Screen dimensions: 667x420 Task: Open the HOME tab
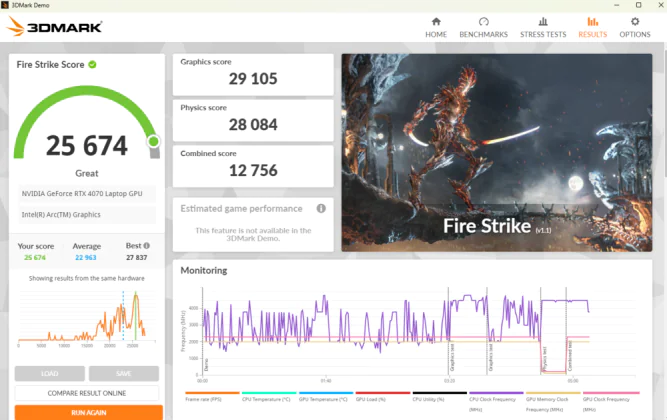436,28
